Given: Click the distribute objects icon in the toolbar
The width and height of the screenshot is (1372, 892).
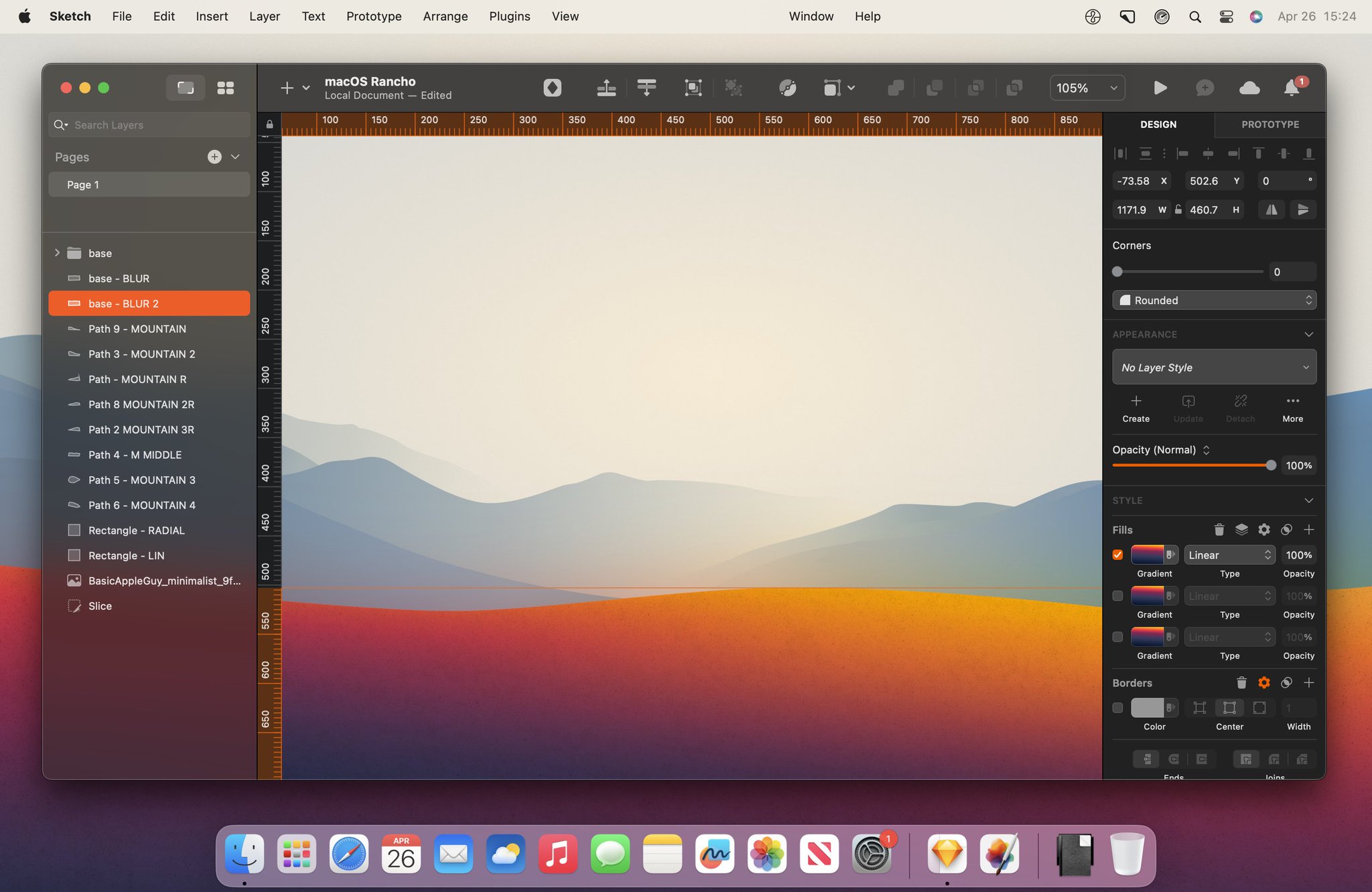Looking at the screenshot, I should coord(647,88).
